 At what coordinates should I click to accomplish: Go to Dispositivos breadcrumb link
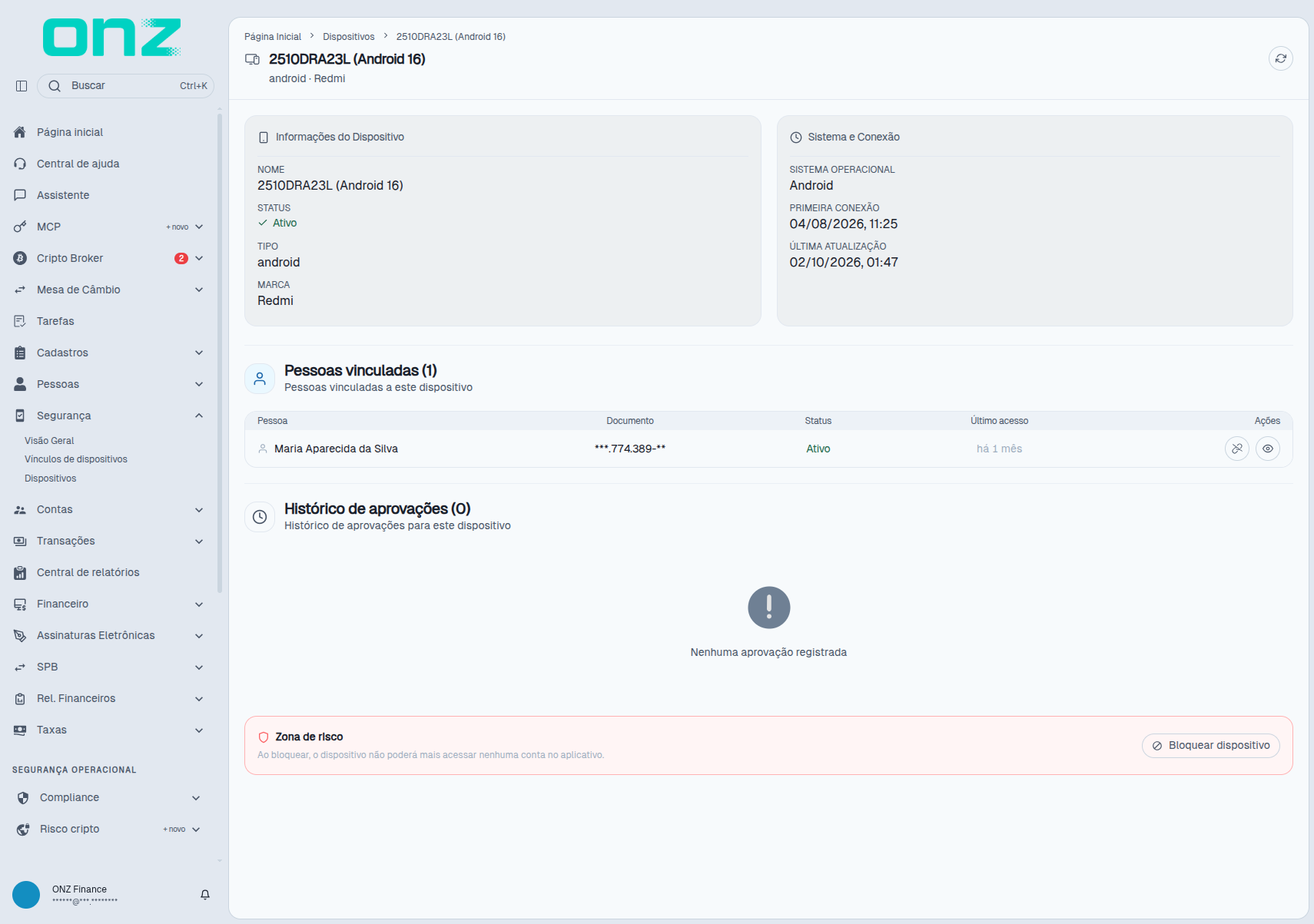[x=349, y=37]
